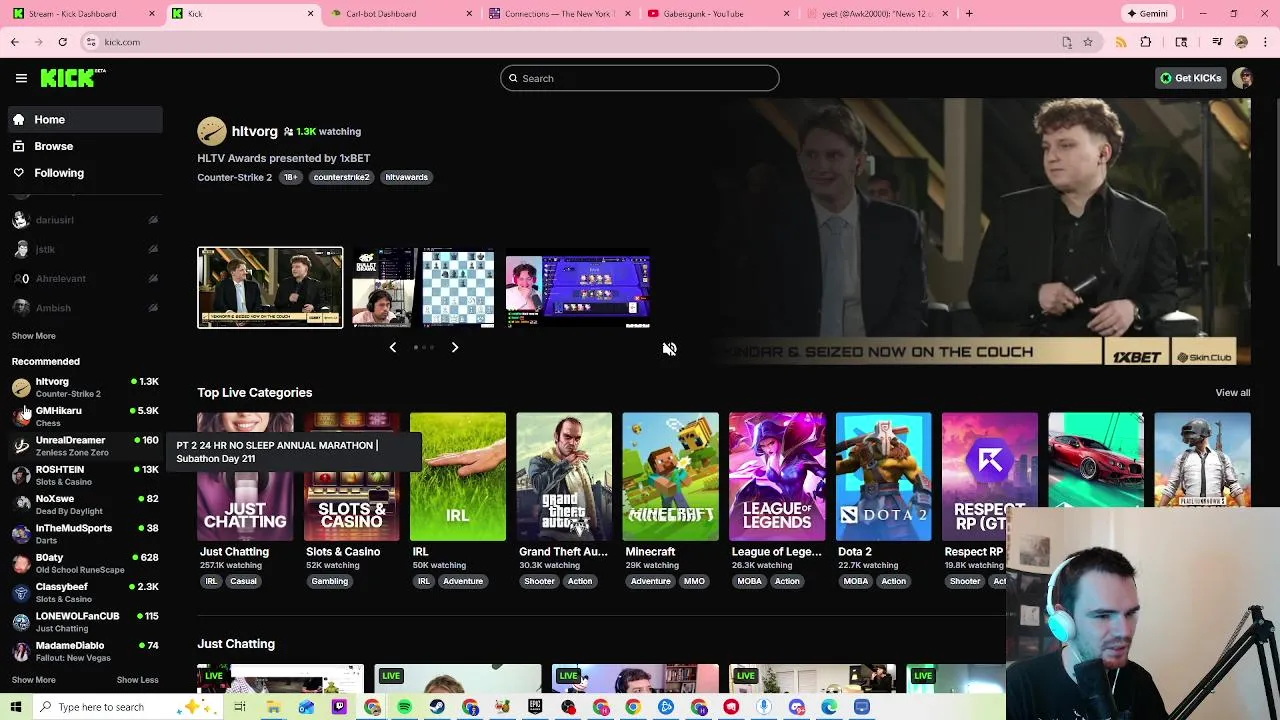Open Browse in sidebar

[85, 146]
